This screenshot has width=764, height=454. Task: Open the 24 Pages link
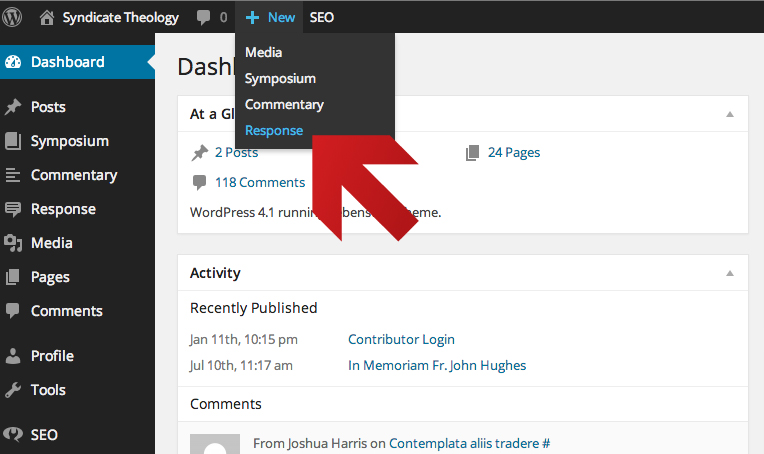coord(514,152)
